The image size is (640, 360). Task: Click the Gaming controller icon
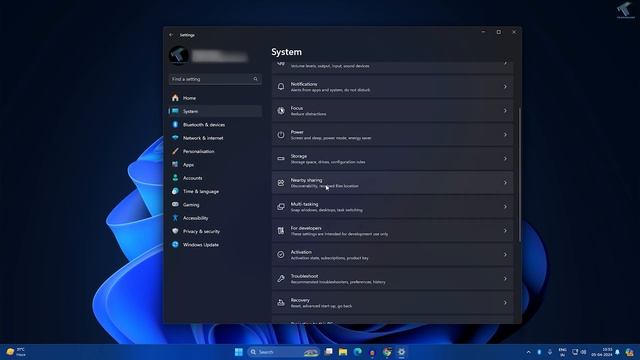point(175,204)
